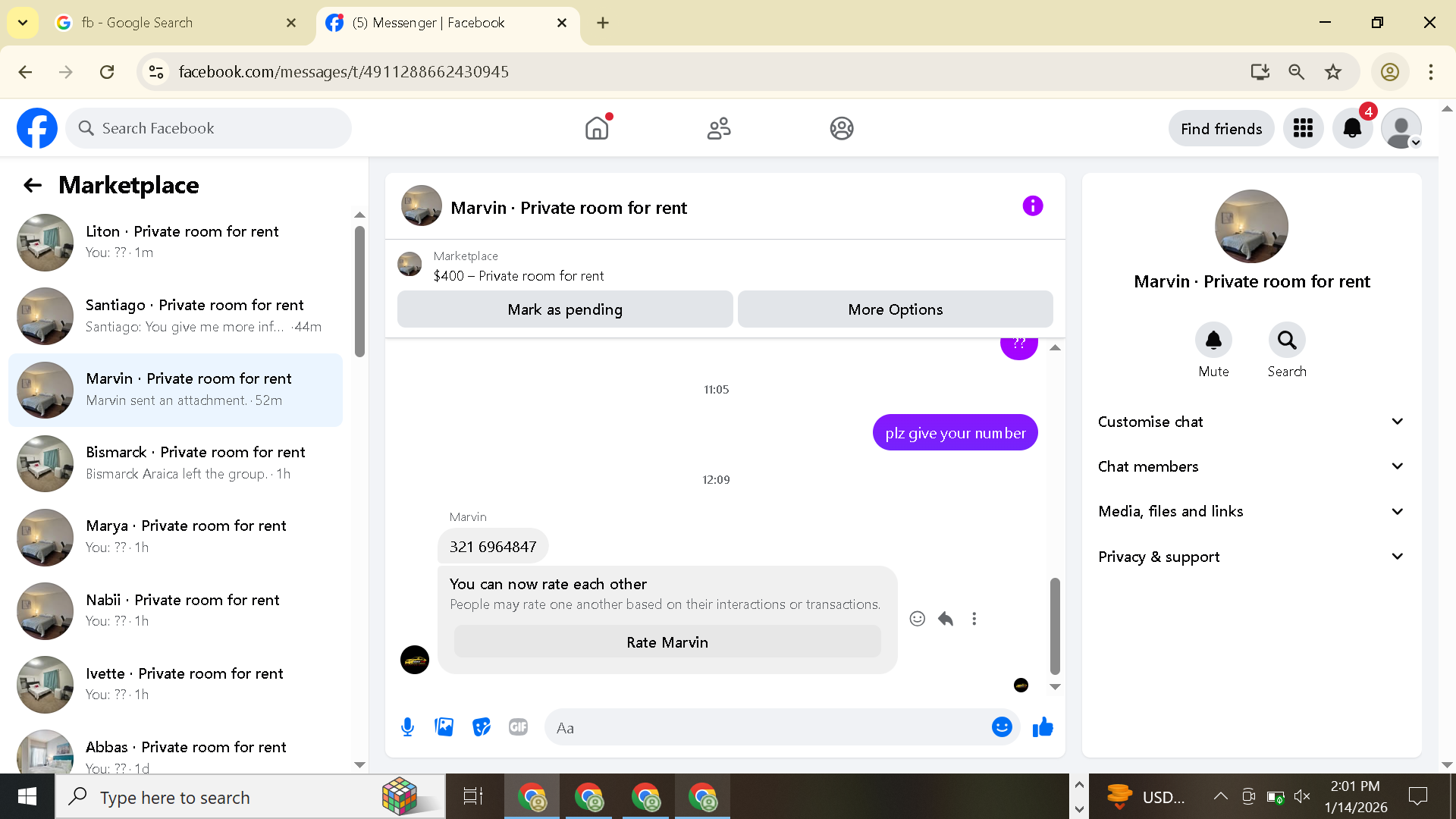Viewport: 1456px width, 819px height.
Task: Open the Facebook menu grid
Action: (x=1303, y=128)
